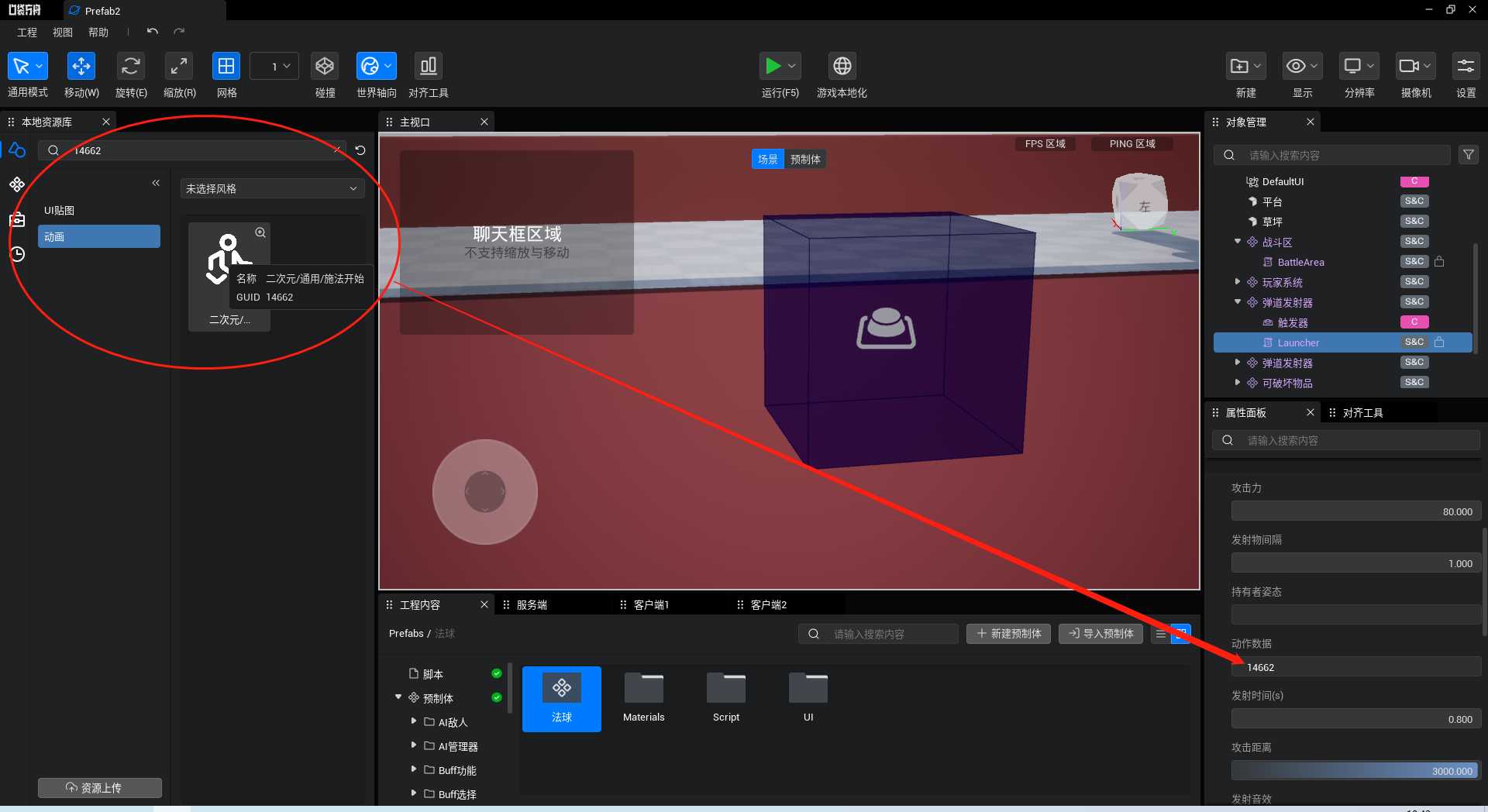The width and height of the screenshot is (1488, 812).
Task: Expand the AI敌人 folder
Action: 413,721
